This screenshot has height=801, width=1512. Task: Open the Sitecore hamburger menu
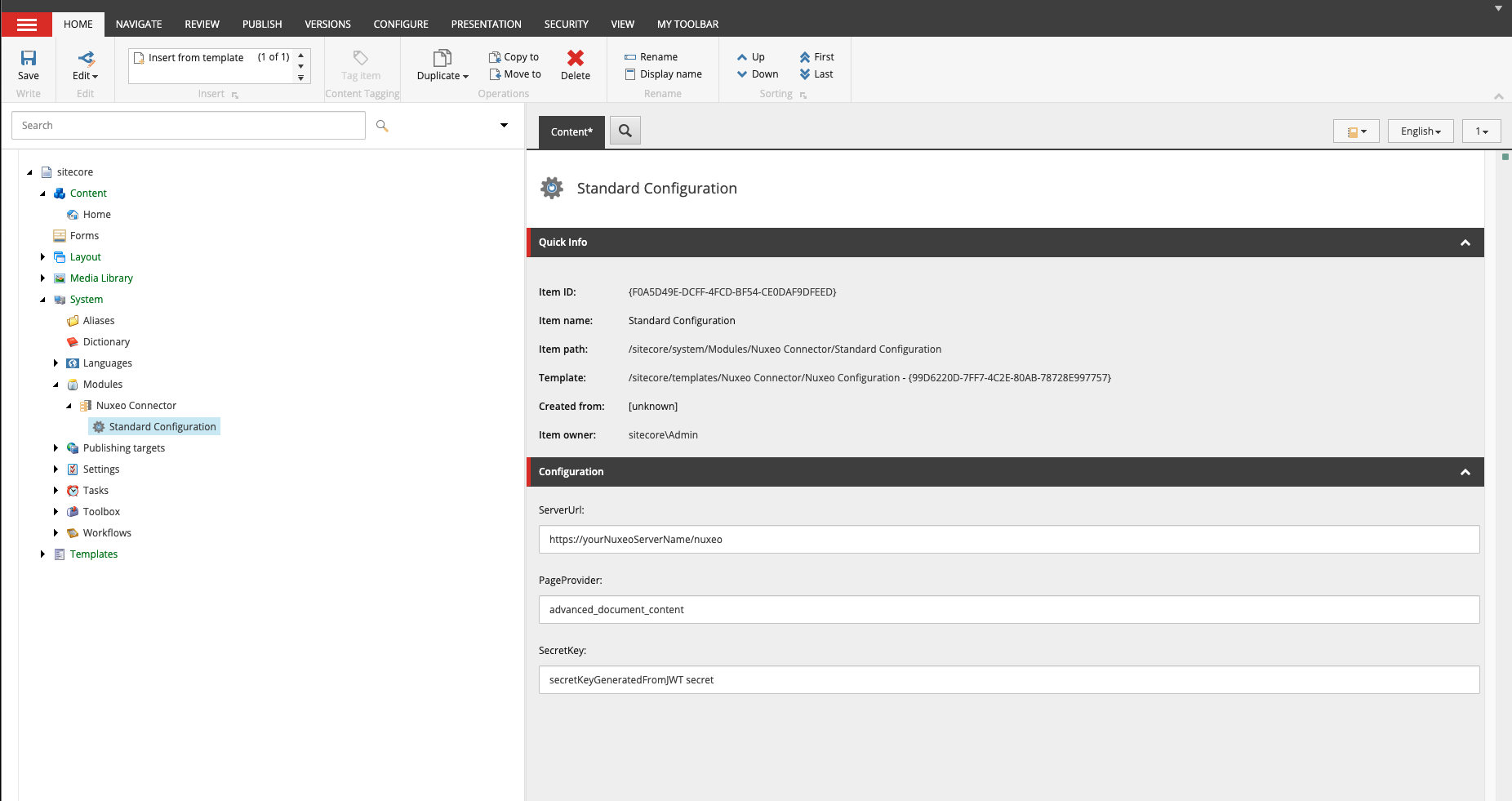(27, 24)
